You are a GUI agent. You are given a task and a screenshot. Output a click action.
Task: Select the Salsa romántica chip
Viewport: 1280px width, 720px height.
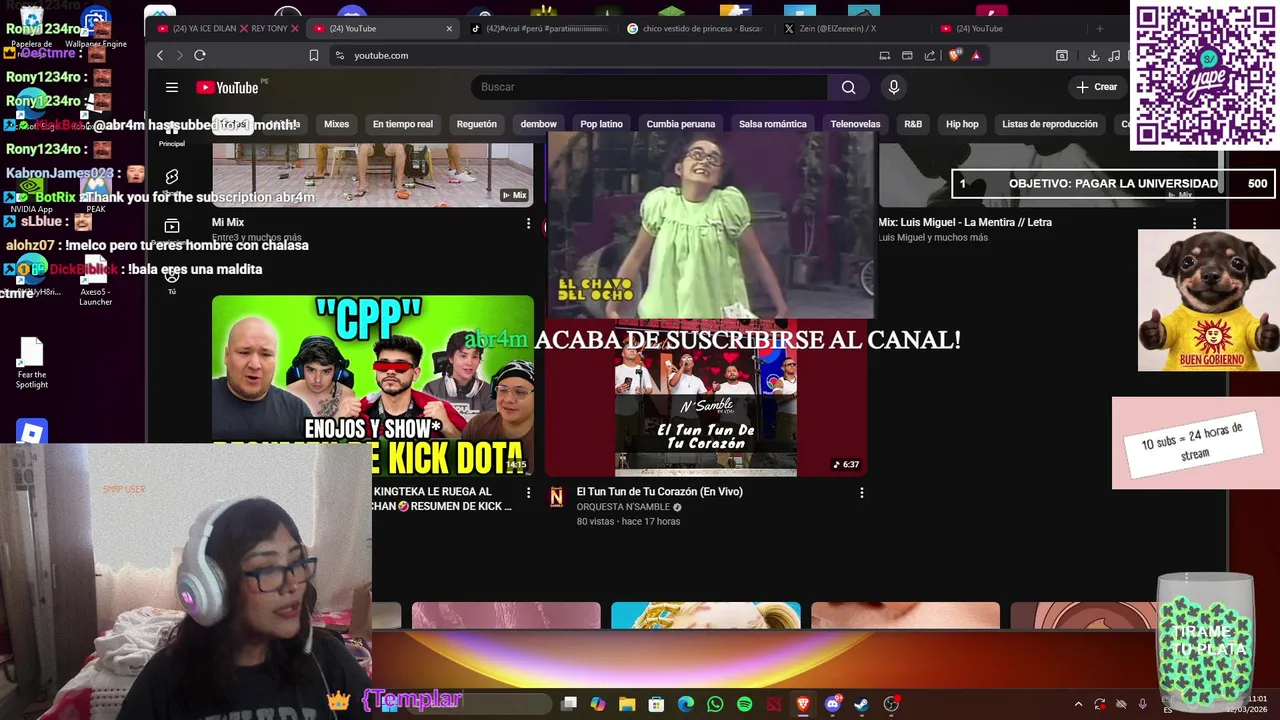(772, 124)
